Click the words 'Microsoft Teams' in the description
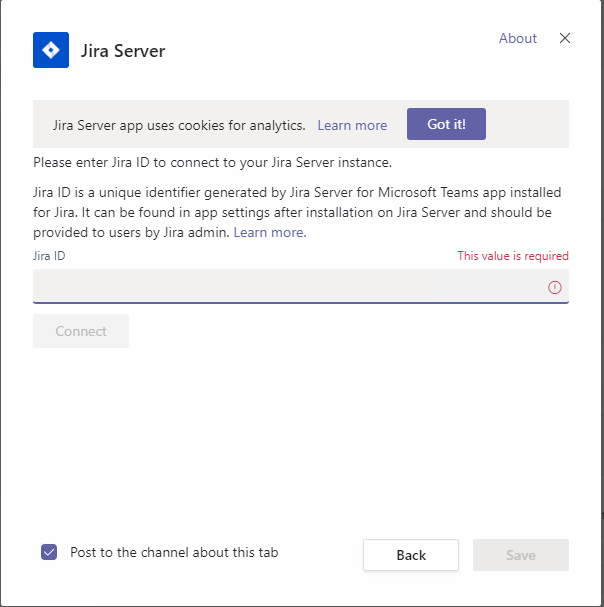Image resolution: width=604 pixels, height=607 pixels. point(428,192)
